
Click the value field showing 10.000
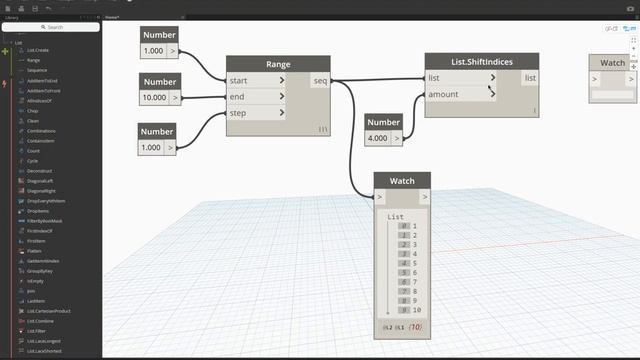click(155, 98)
